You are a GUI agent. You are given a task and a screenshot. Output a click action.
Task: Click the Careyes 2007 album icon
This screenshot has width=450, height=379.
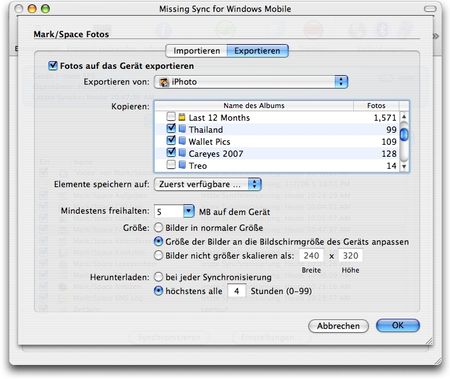(182, 153)
